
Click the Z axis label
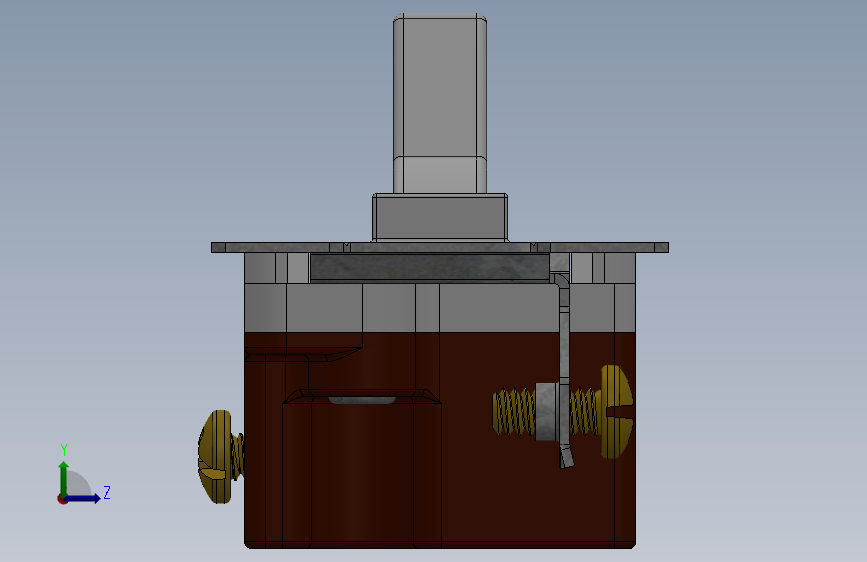107,492
